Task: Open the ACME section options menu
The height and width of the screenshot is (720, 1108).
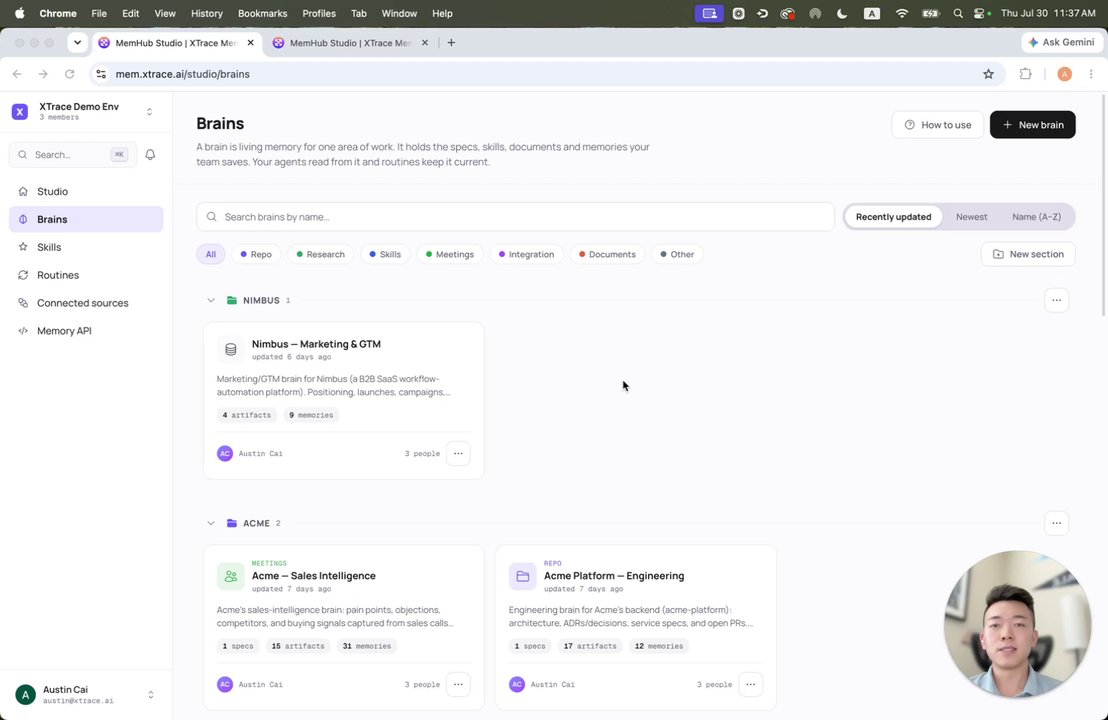Action: pos(1056,523)
